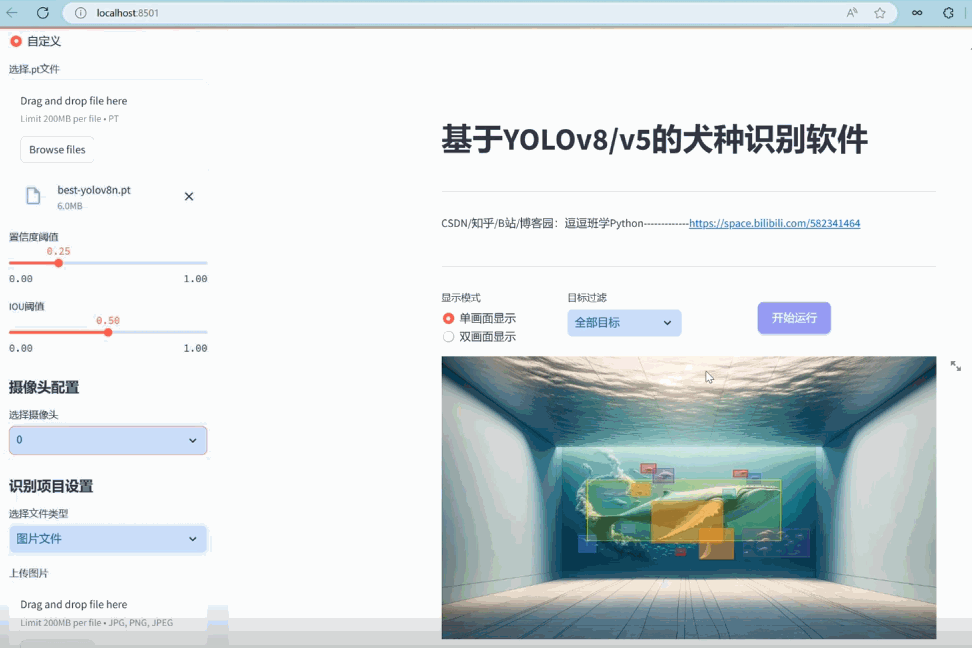Screen dimensions: 972x648
Task: Expand the detection image to fullscreen
Action: (955, 366)
